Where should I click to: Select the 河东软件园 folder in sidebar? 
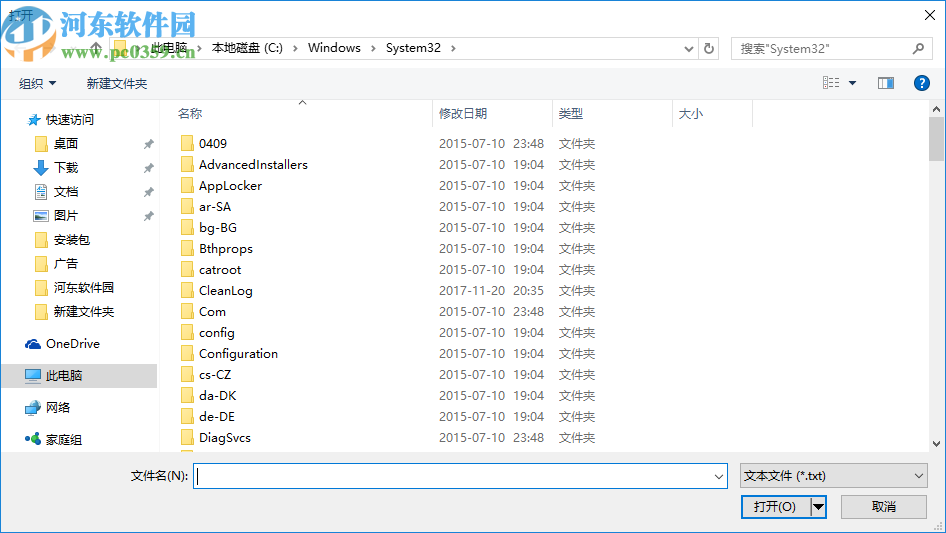83,288
